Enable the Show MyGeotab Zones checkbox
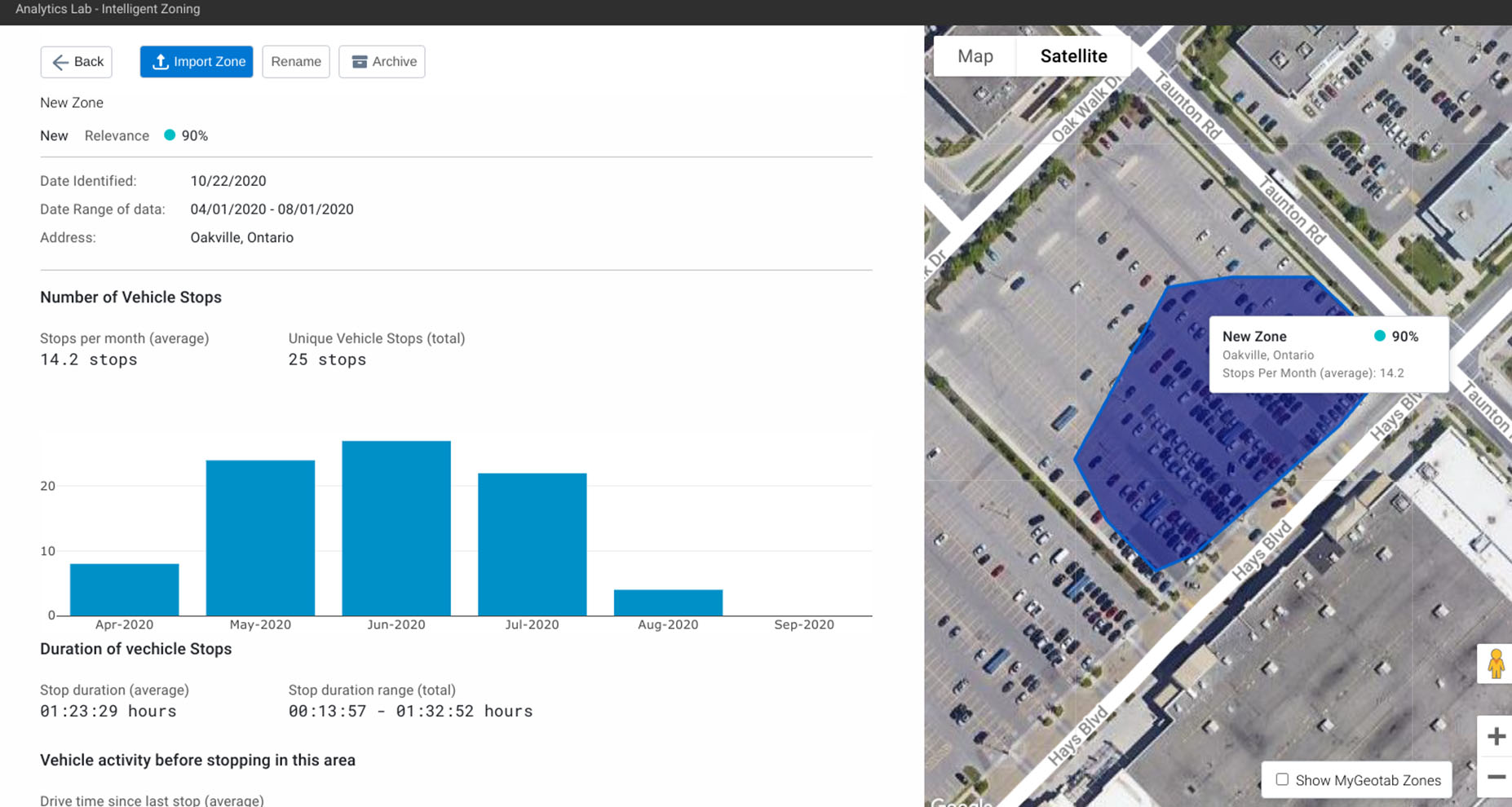This screenshot has width=1512, height=807. pos(1282,780)
